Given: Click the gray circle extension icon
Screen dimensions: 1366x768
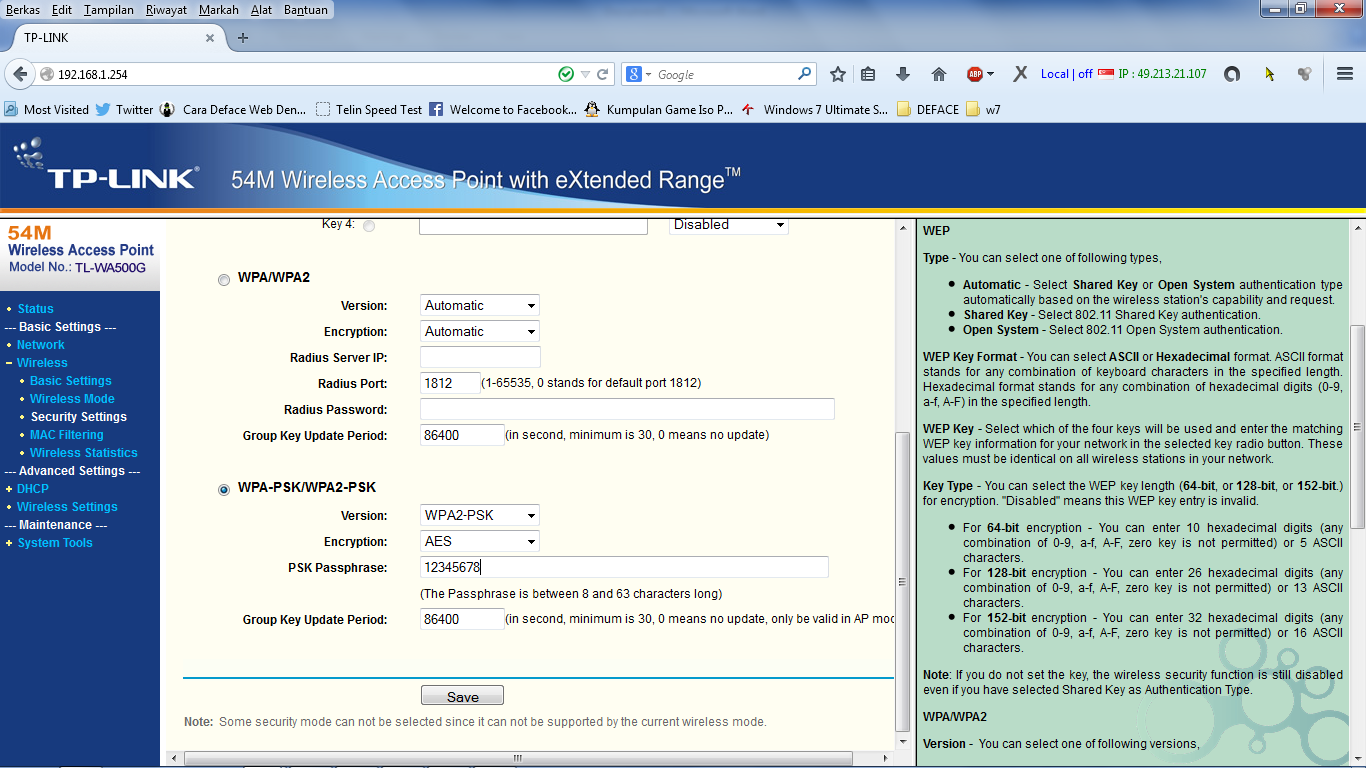Looking at the screenshot, I should tap(1232, 74).
